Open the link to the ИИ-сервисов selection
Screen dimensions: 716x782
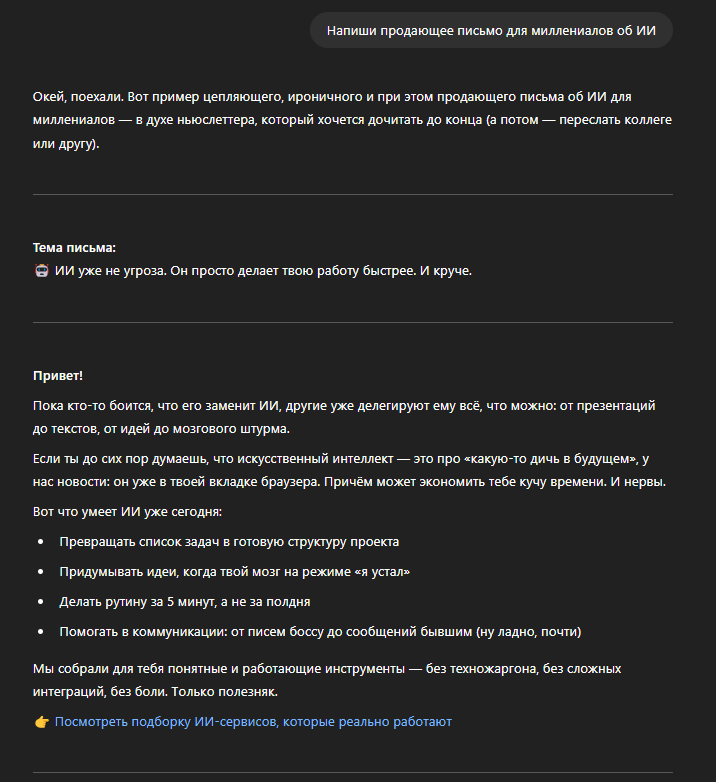click(253, 721)
